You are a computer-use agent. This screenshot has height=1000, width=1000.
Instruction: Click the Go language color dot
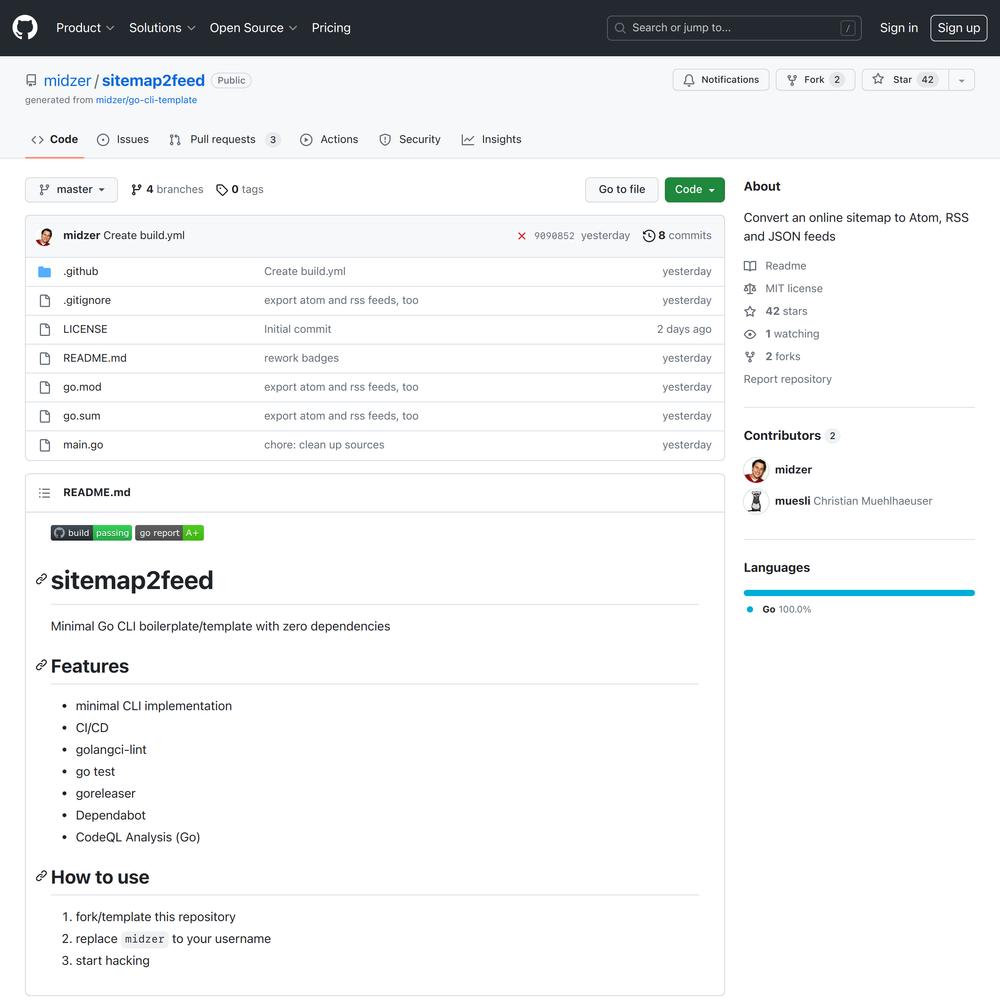click(x=750, y=610)
